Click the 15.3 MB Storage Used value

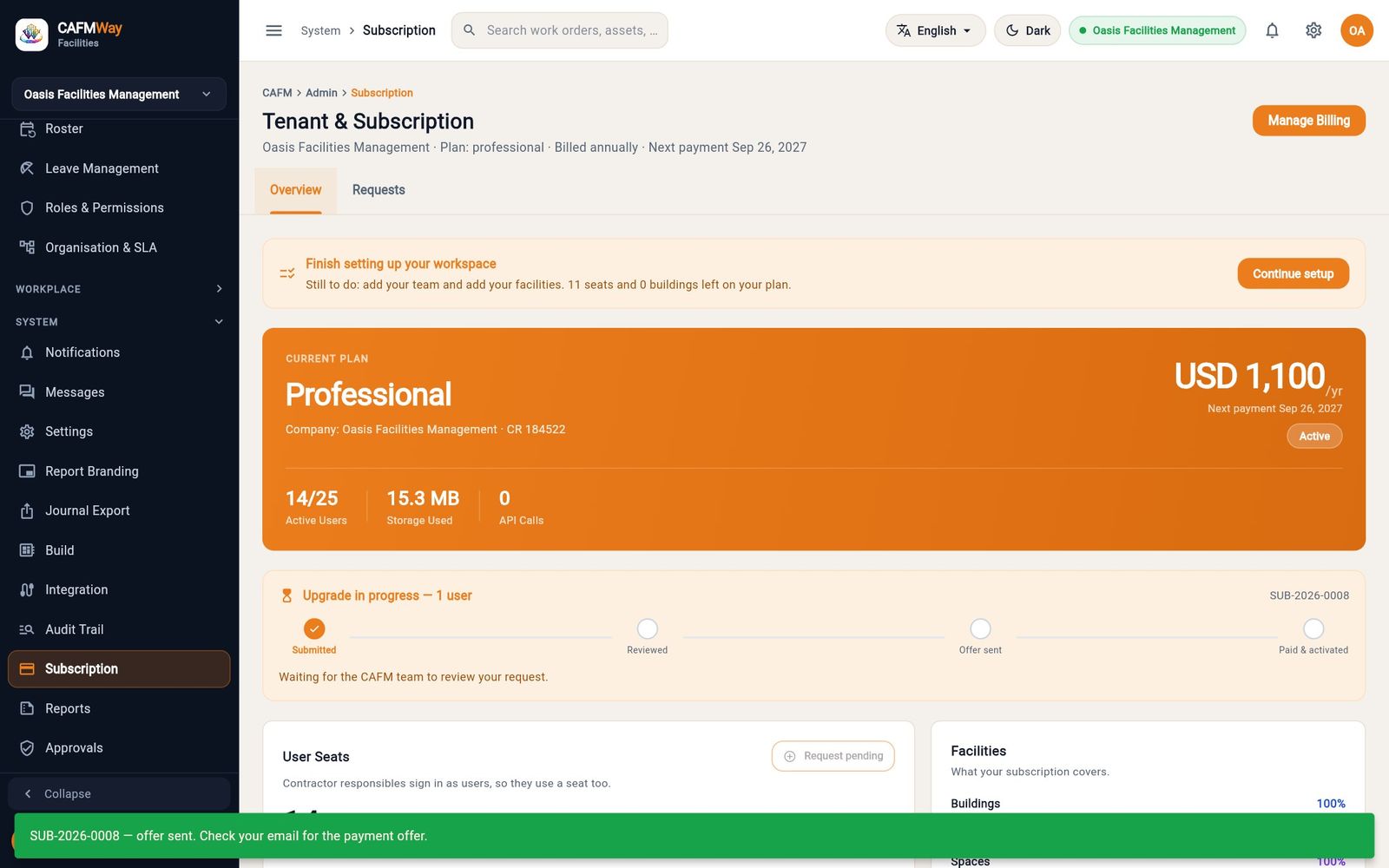coord(423,498)
